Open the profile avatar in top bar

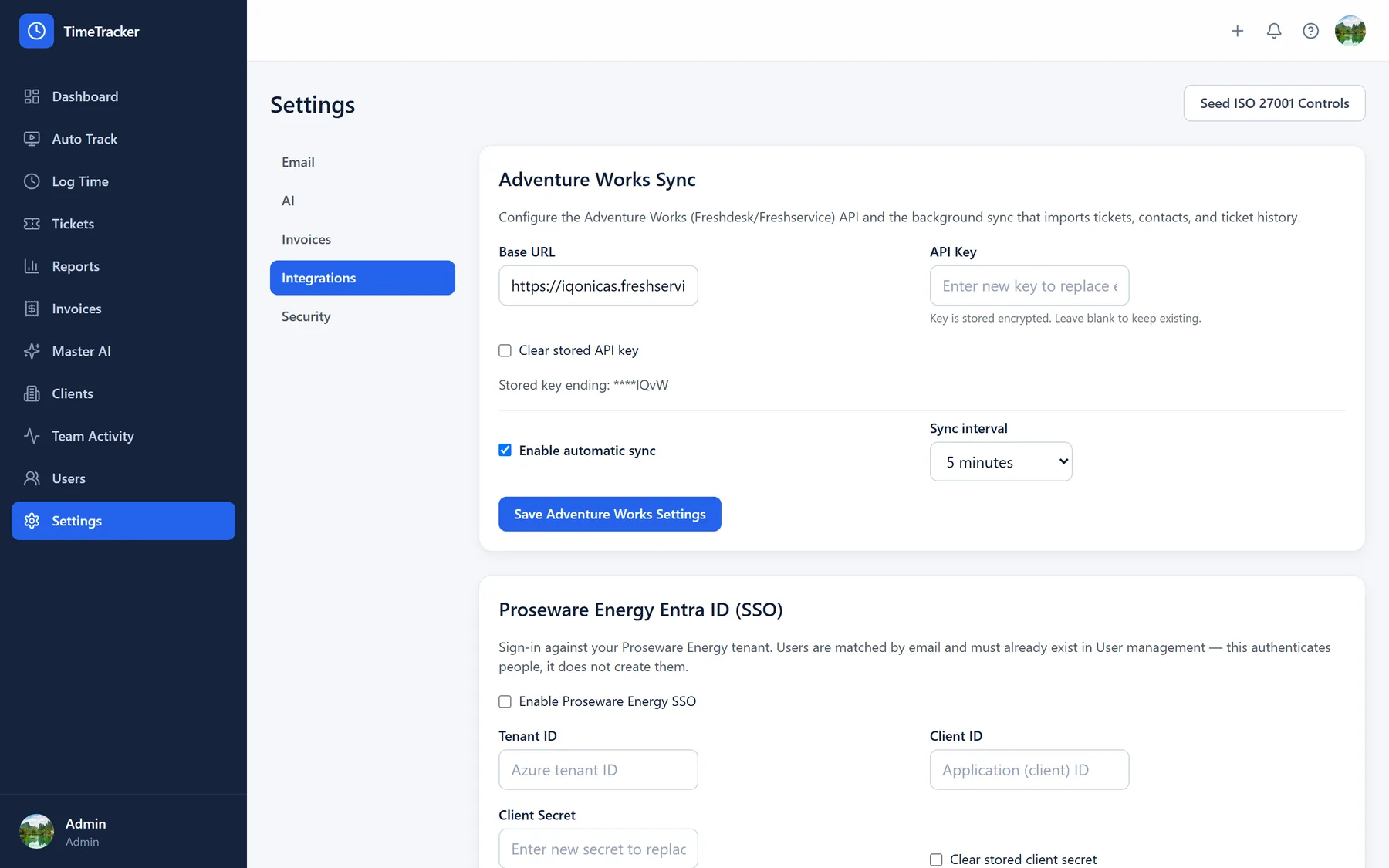pos(1350,31)
